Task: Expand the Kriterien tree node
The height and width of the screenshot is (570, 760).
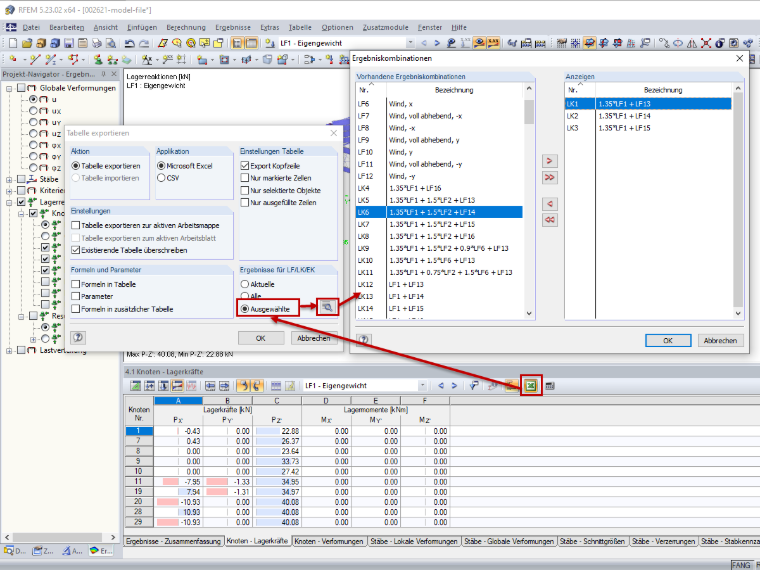Action: coord(9,191)
